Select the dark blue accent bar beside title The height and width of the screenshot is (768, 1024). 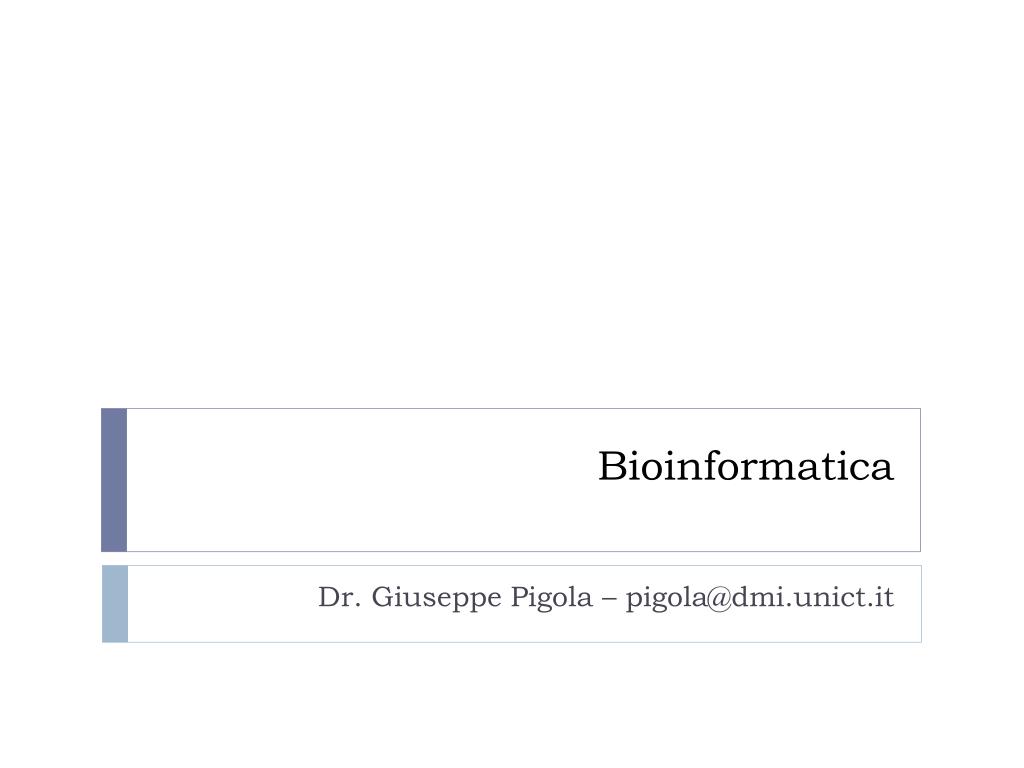click(x=114, y=480)
